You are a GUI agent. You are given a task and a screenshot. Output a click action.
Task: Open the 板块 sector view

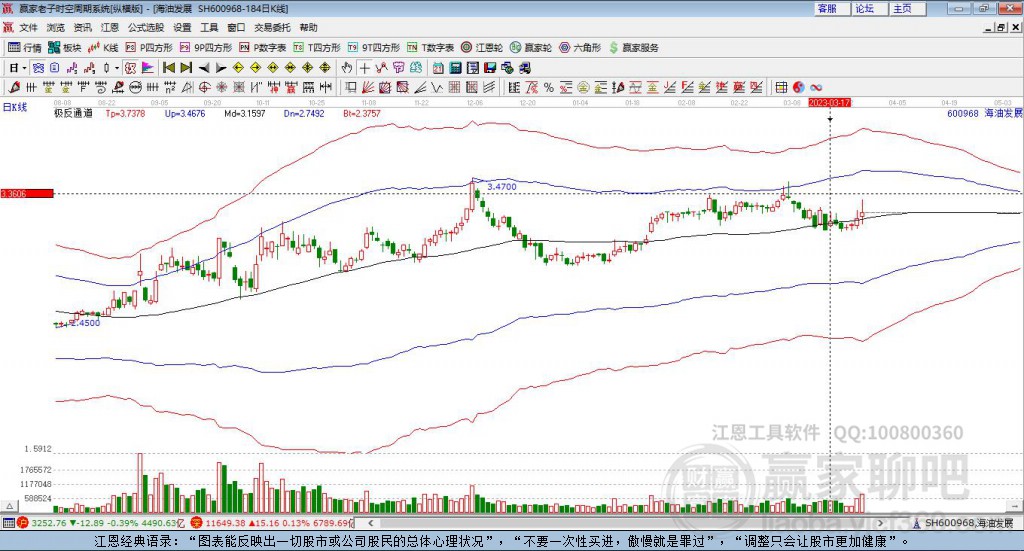tap(65, 48)
